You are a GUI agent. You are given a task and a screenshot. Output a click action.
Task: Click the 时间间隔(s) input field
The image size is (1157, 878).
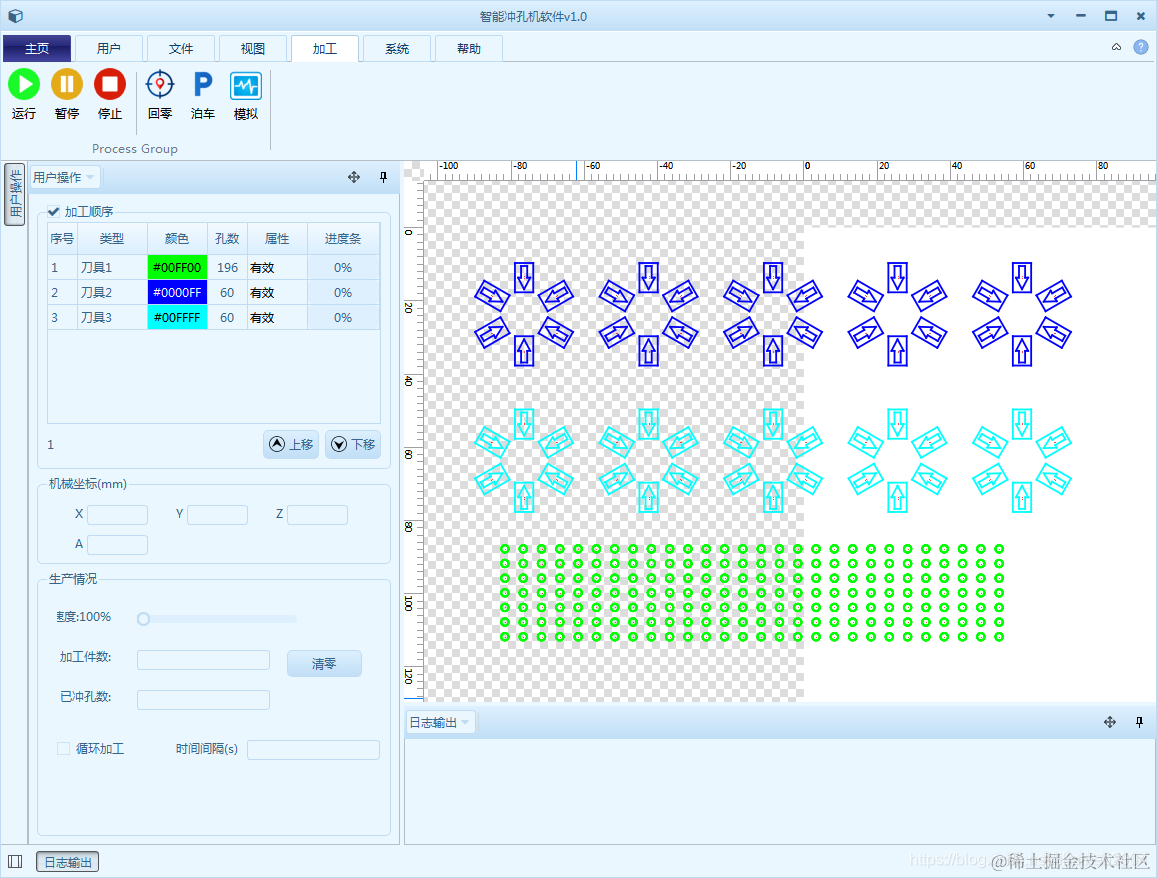[314, 750]
